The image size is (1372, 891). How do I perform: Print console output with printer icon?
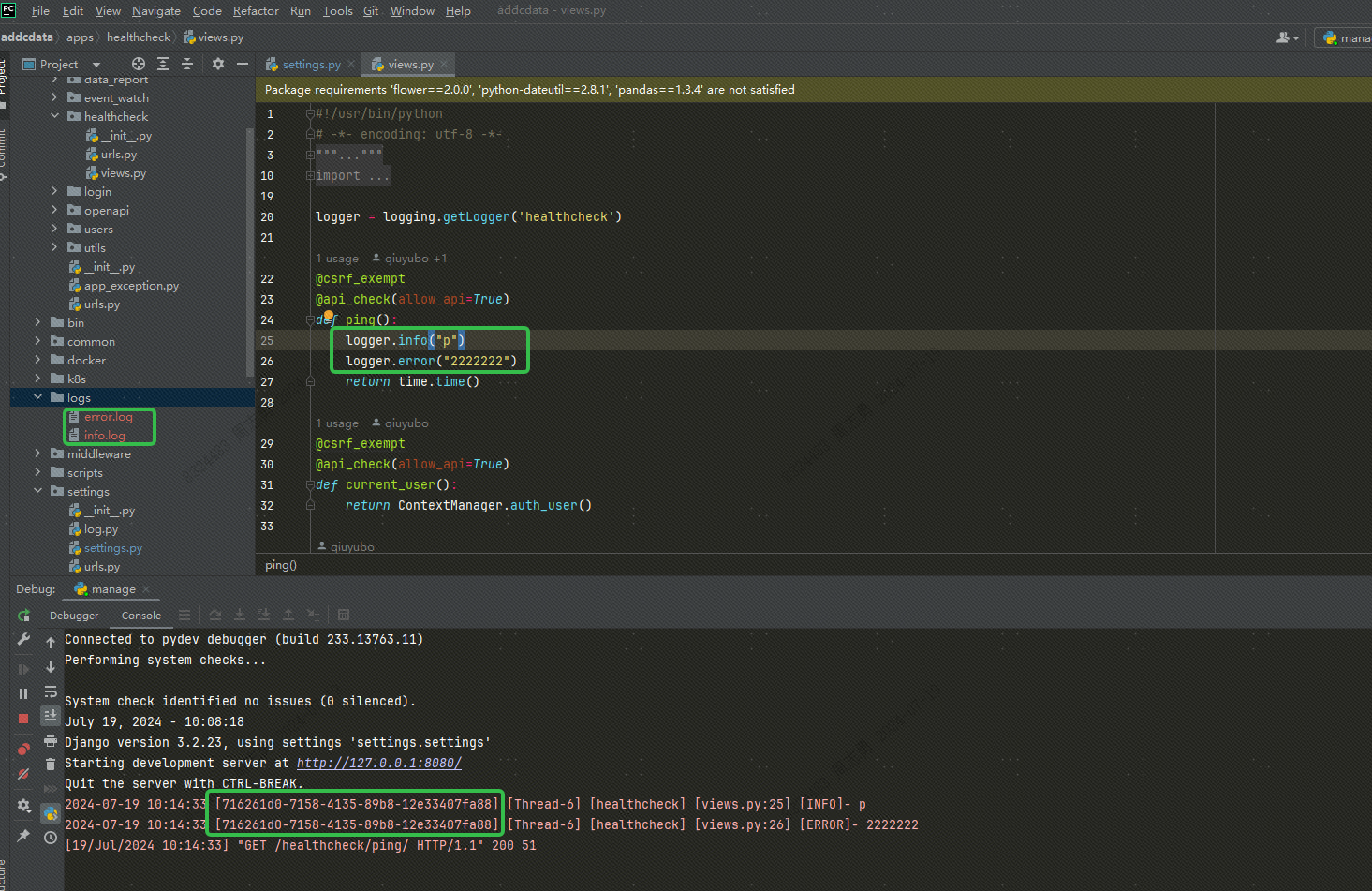click(51, 740)
